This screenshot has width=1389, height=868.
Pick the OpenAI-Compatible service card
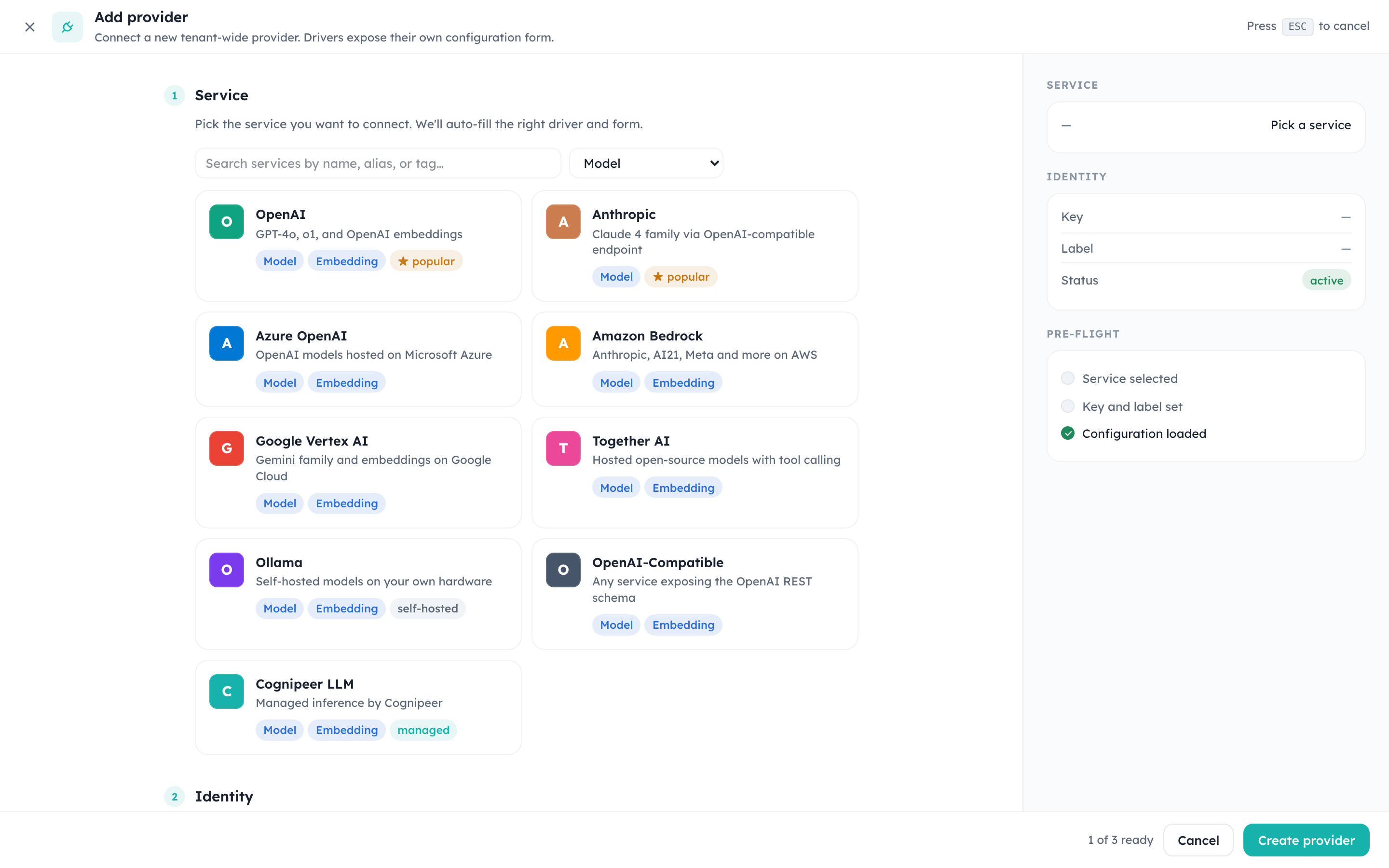tap(694, 594)
